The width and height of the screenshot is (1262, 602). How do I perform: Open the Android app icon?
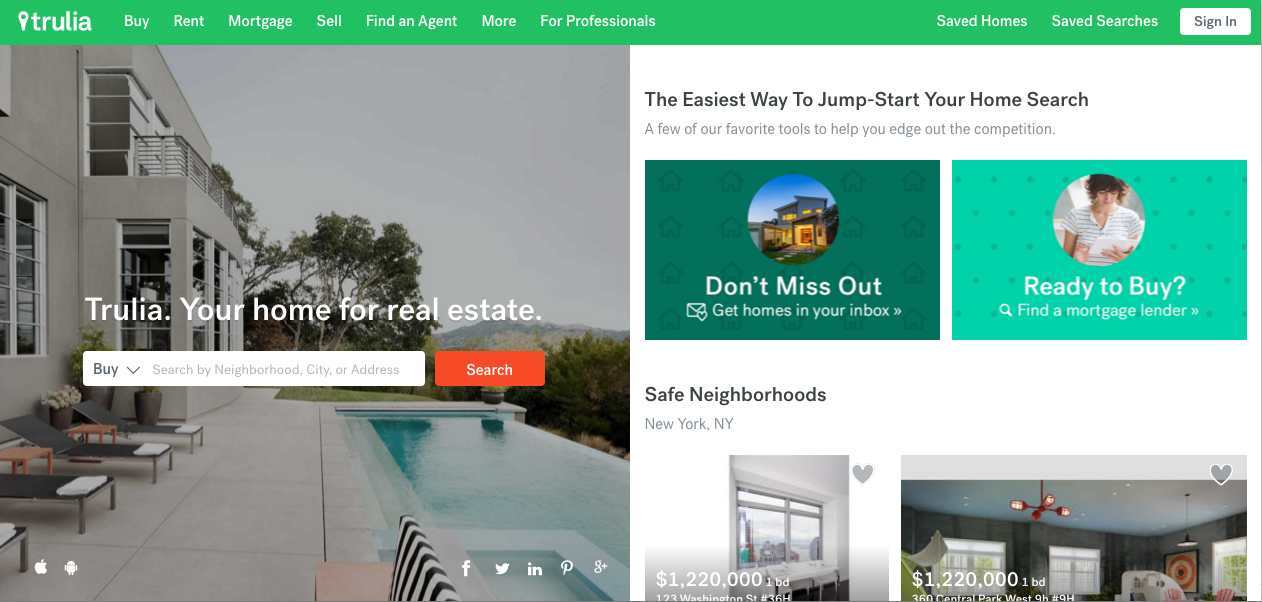pyautogui.click(x=71, y=568)
